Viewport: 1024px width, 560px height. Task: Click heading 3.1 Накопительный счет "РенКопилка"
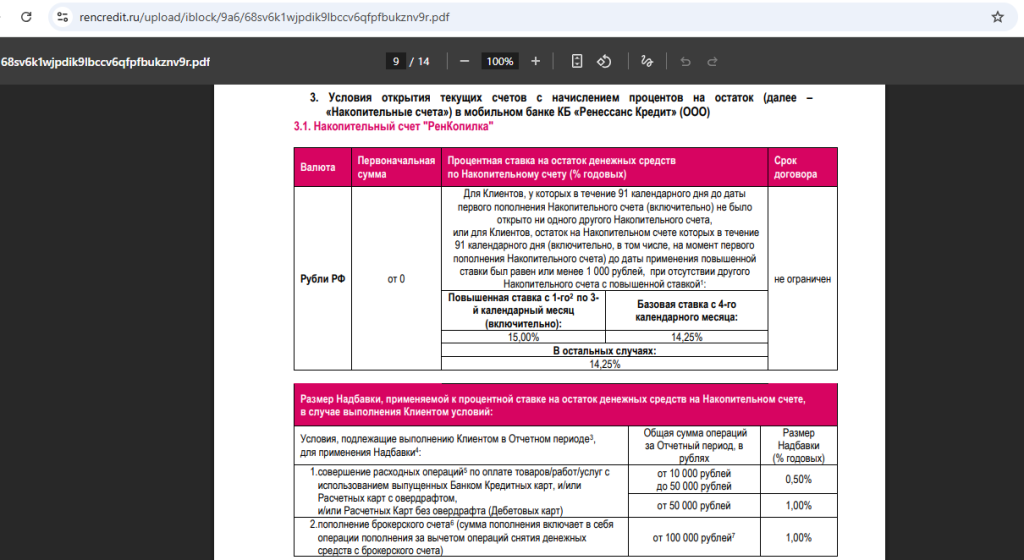[x=393, y=127]
